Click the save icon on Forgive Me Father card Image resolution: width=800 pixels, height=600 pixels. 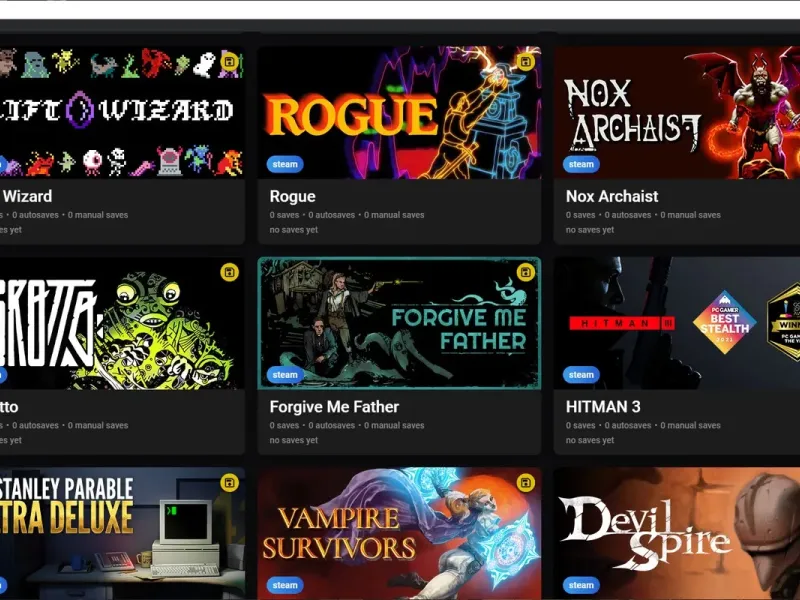(526, 272)
